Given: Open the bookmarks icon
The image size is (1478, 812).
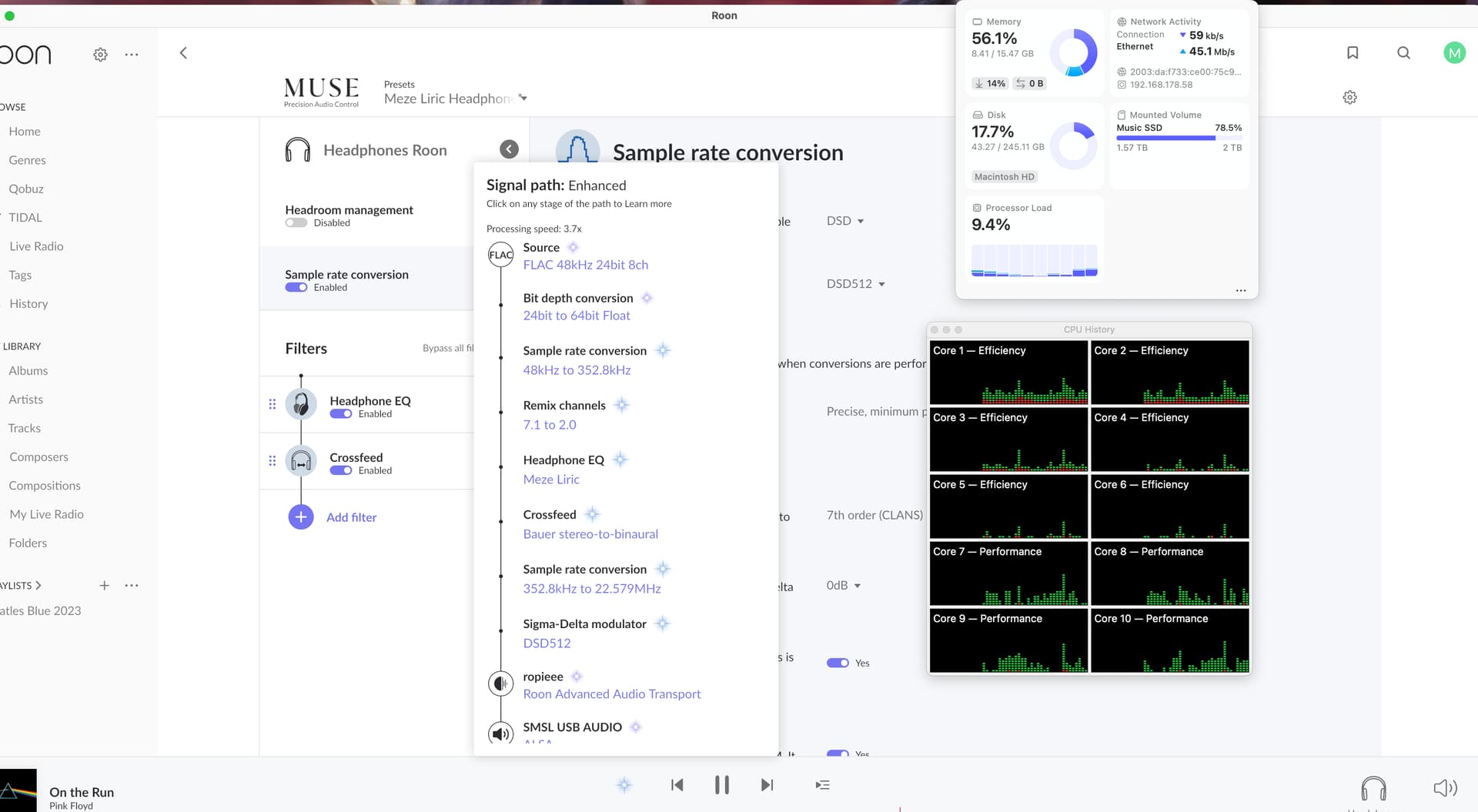Looking at the screenshot, I should [1353, 52].
